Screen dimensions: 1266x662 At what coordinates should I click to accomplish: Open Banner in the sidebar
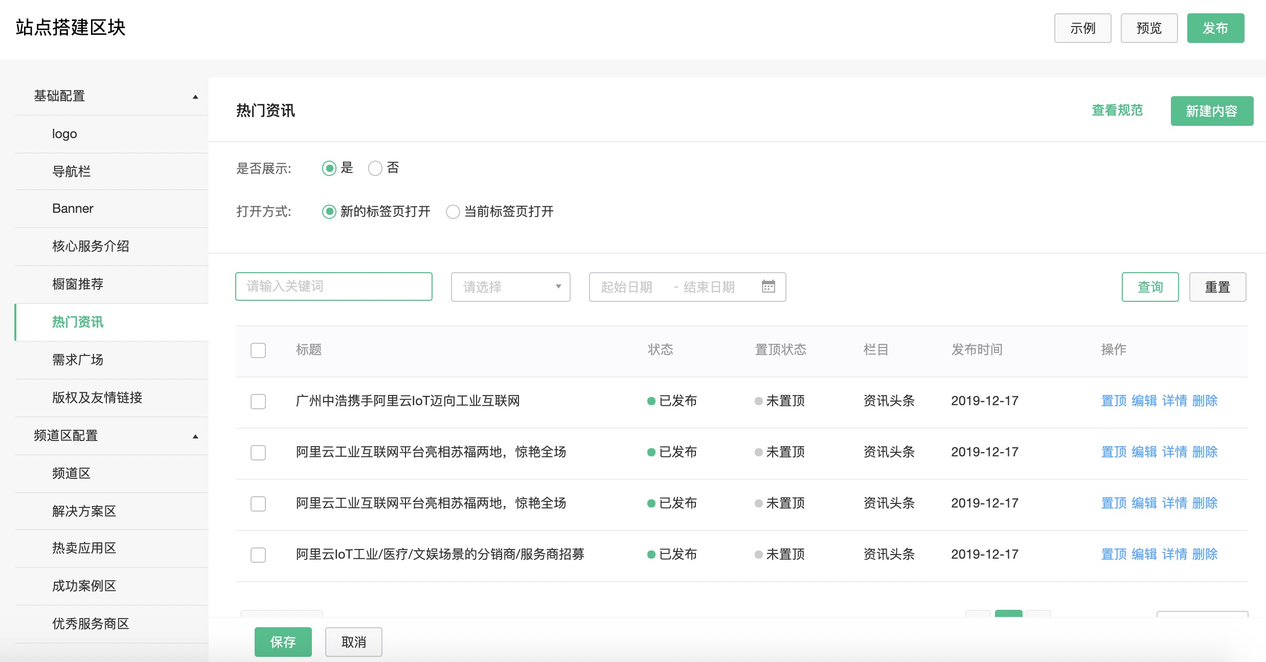click(x=111, y=209)
